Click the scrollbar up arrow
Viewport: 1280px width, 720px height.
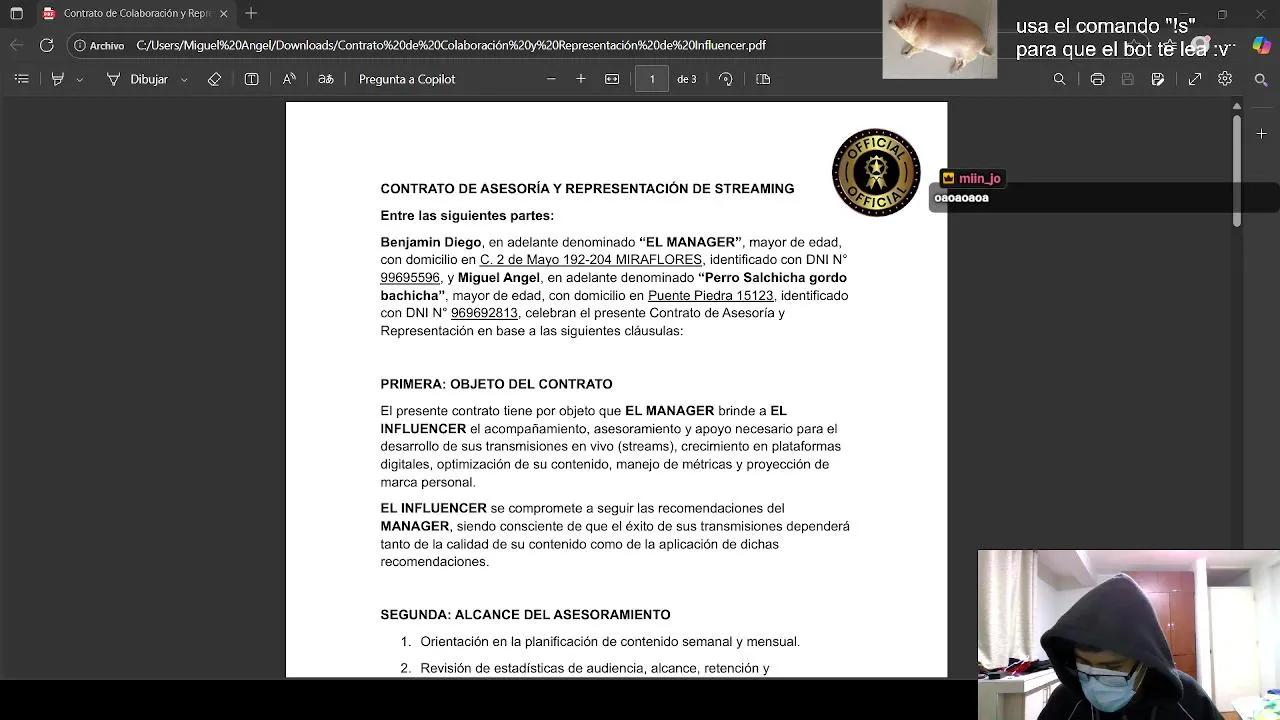(1237, 106)
